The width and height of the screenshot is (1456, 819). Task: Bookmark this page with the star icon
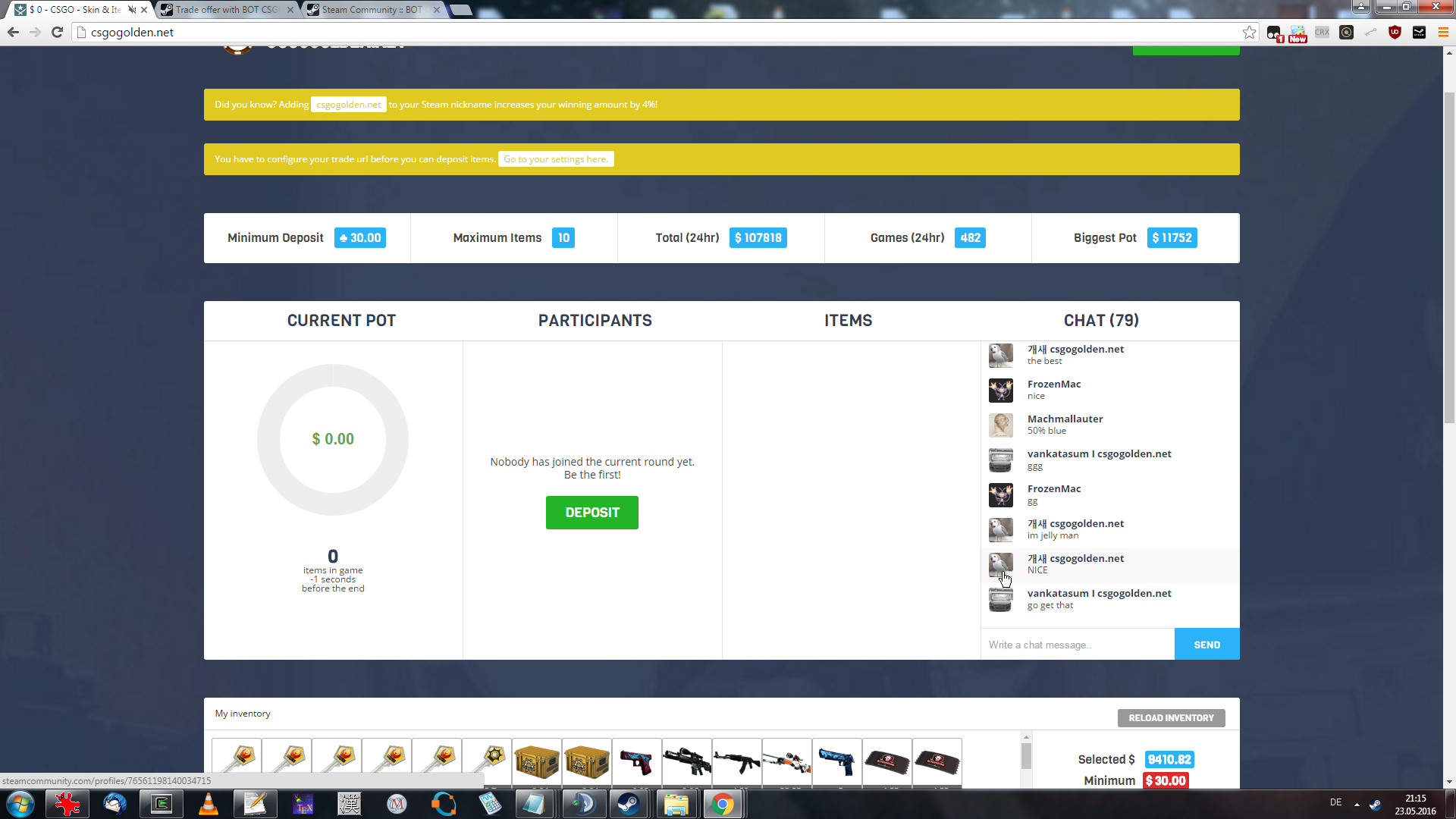(1249, 32)
